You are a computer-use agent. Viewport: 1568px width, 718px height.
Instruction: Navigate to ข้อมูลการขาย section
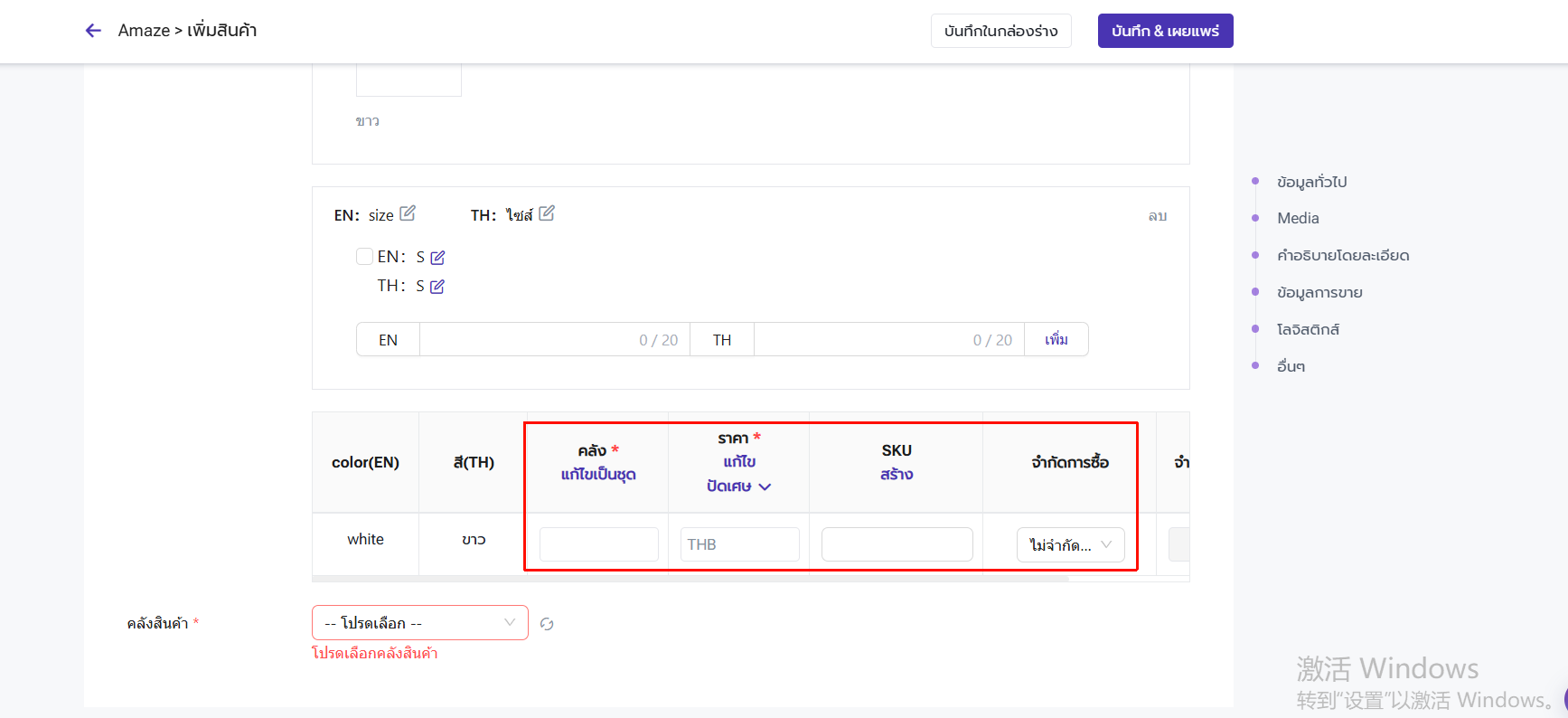tap(1319, 292)
